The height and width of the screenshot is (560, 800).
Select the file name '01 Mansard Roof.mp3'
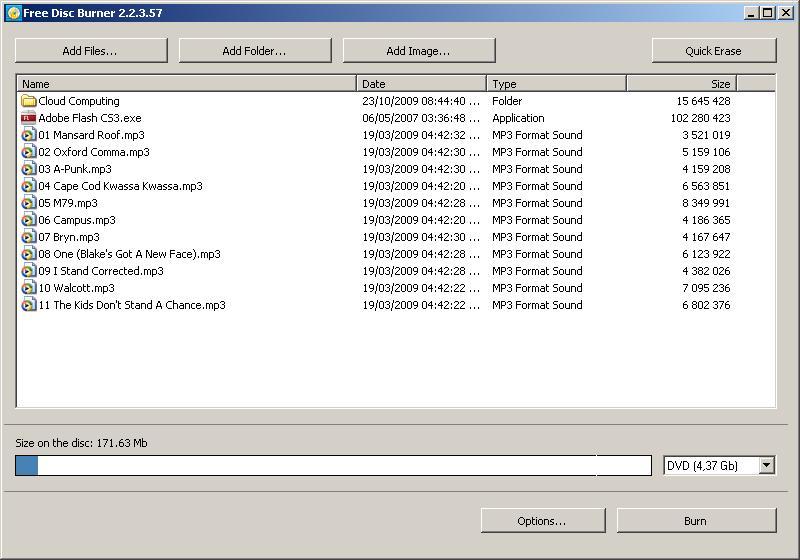pyautogui.click(x=91, y=135)
